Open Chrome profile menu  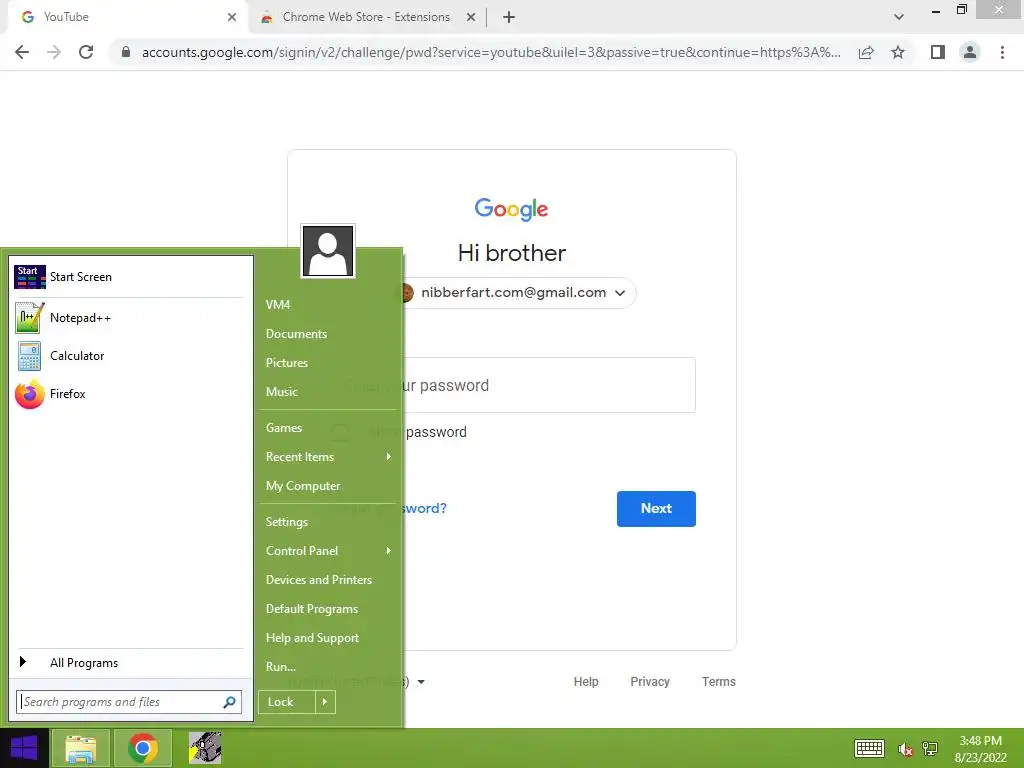(x=970, y=52)
